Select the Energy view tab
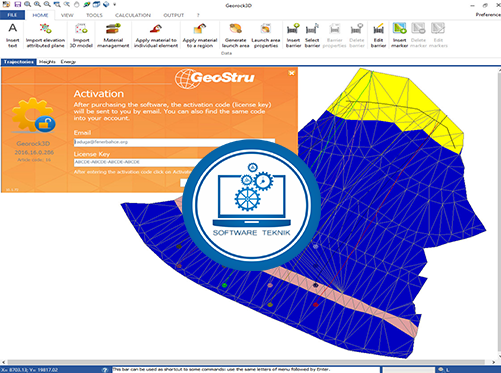The image size is (501, 373). (68, 62)
